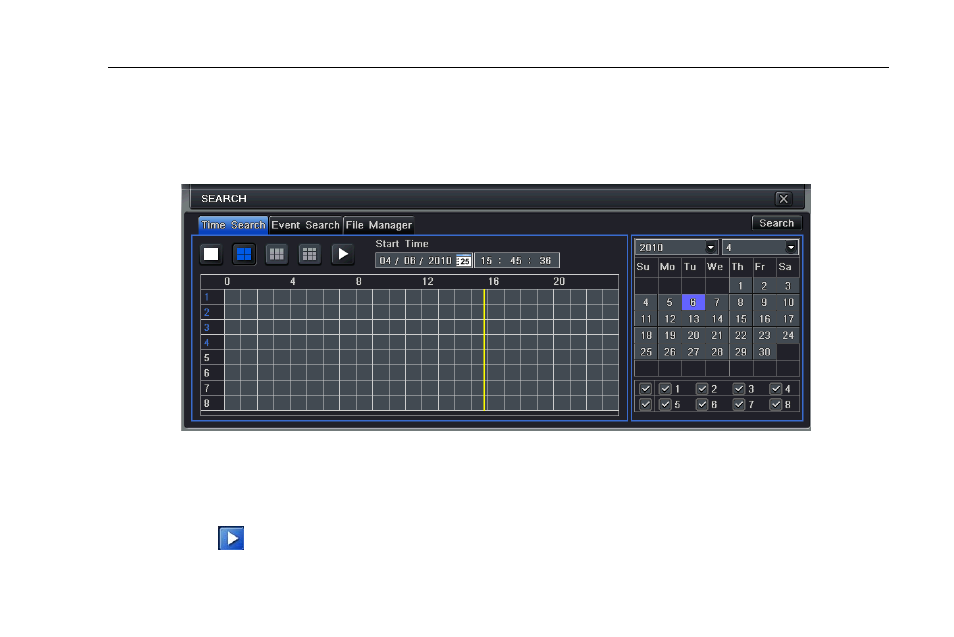Toggle channel 3 checkbox
Image resolution: width=954 pixels, height=637 pixels.
pos(739,389)
